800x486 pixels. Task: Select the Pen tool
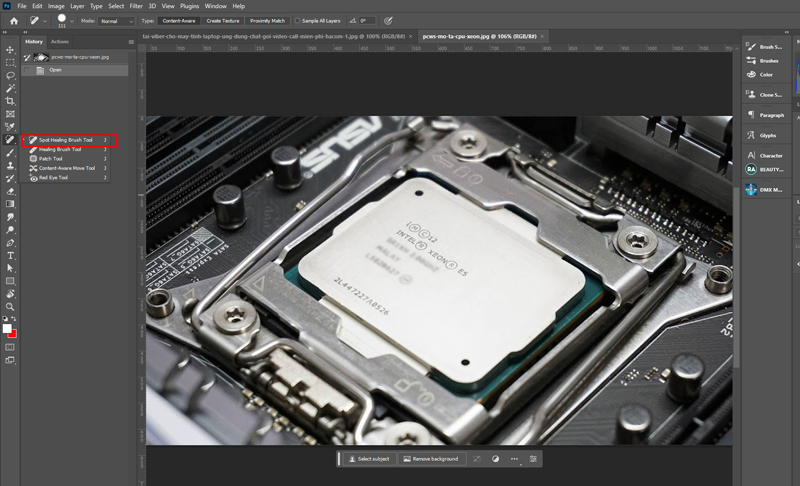point(10,243)
